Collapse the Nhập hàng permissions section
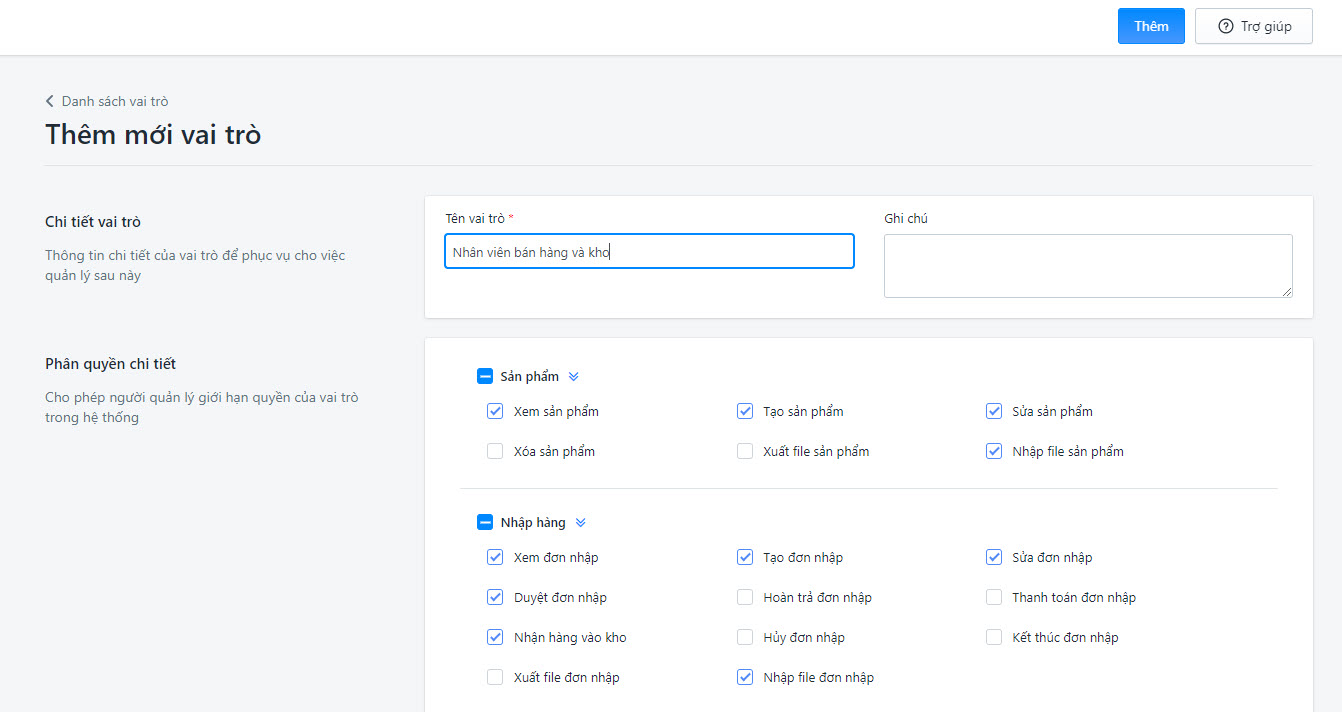The image size is (1342, 712). (x=581, y=523)
